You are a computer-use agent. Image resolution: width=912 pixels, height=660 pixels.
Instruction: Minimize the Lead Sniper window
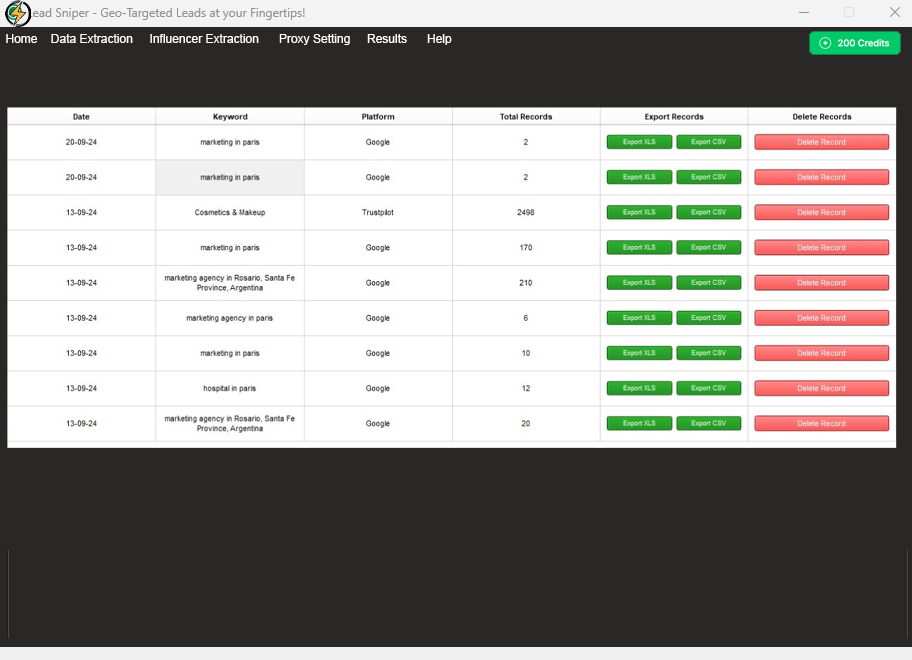coord(804,12)
